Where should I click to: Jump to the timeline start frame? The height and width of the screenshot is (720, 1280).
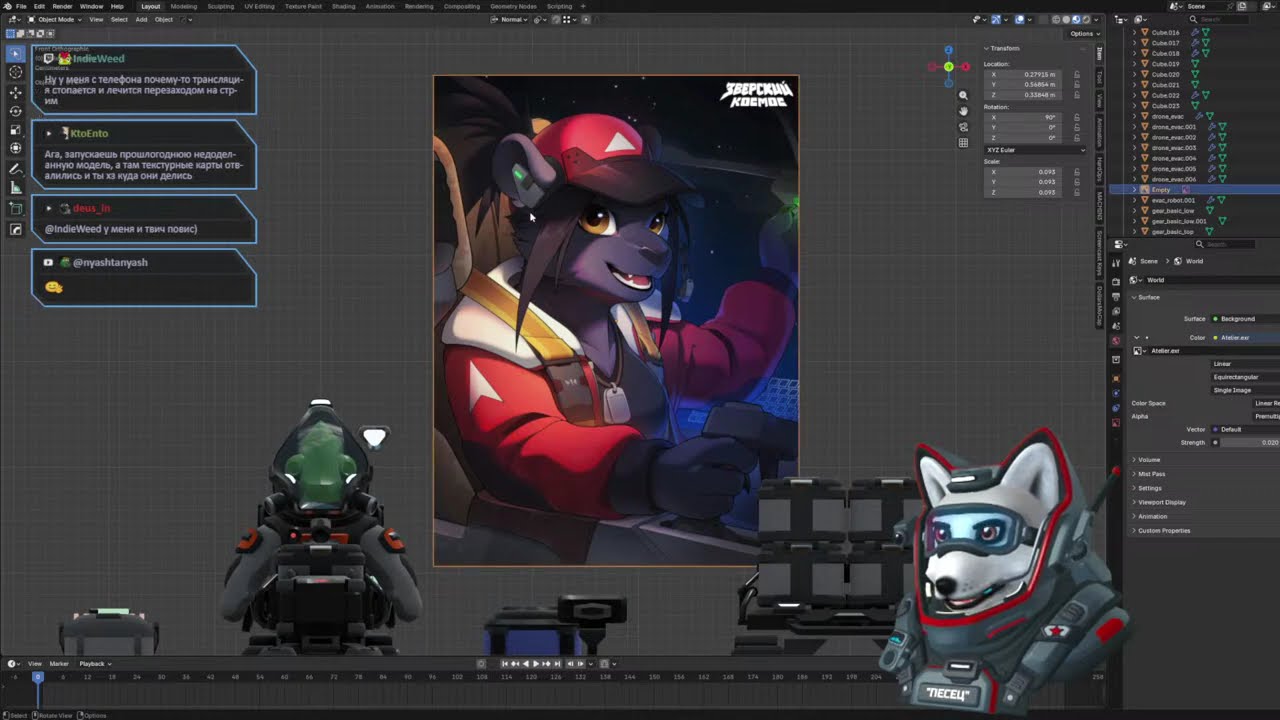click(x=505, y=663)
